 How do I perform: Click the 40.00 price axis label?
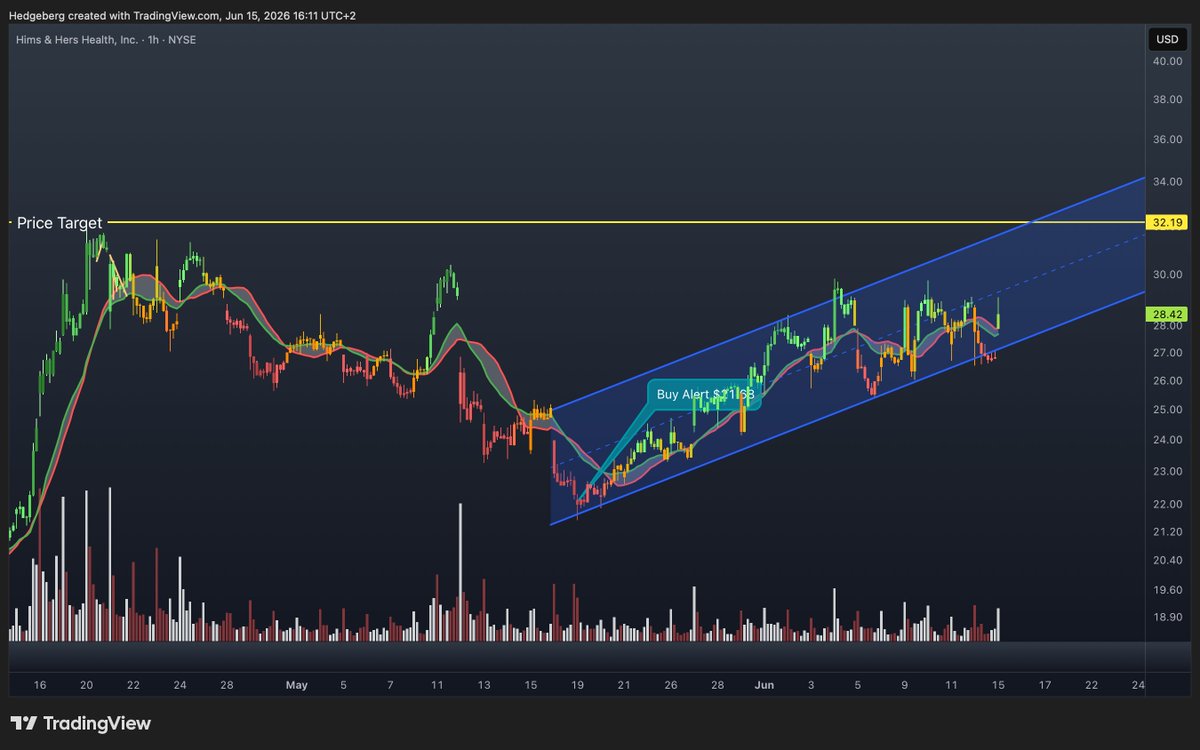(1167, 61)
